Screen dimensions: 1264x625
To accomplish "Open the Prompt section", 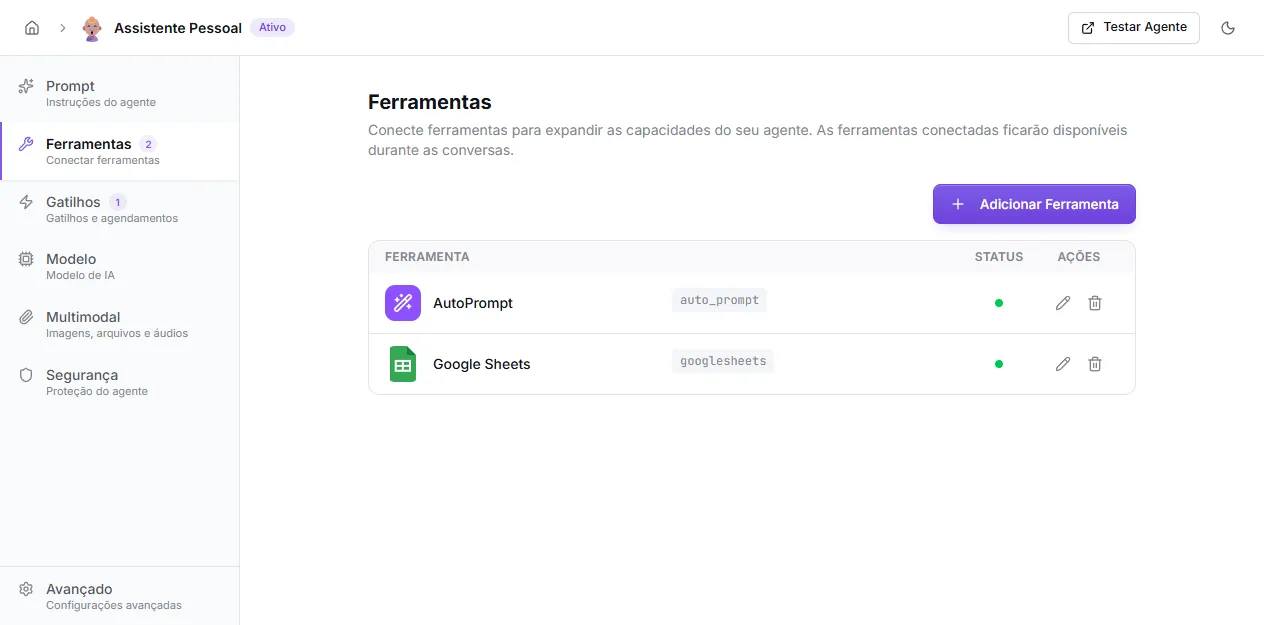I will click(x=119, y=93).
